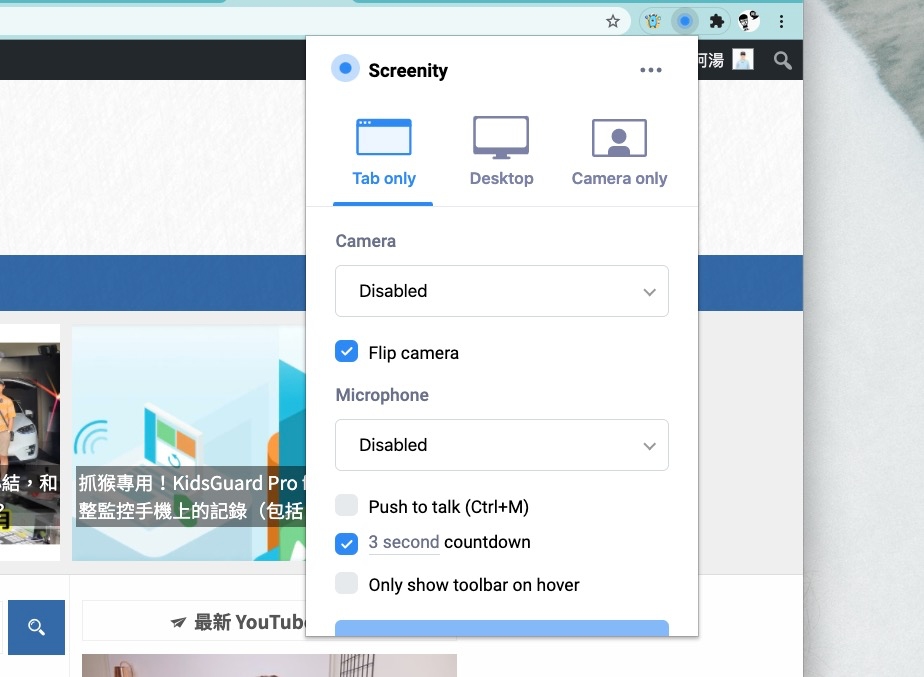
Task: Click the blue start recording button
Action: [501, 628]
